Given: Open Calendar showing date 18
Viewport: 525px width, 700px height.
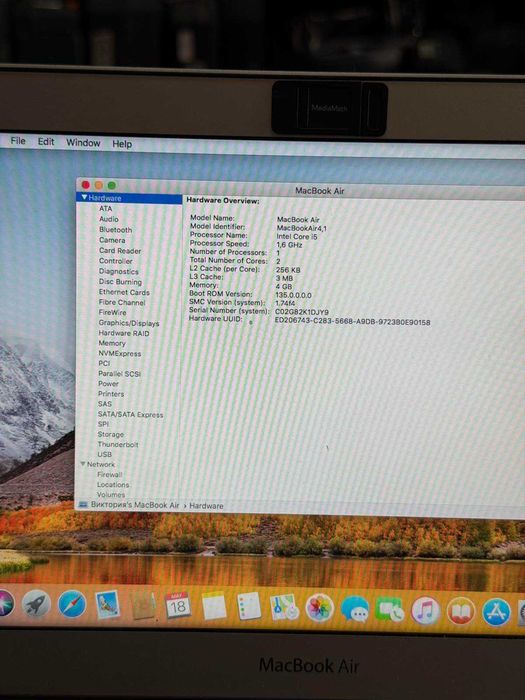Looking at the screenshot, I should pos(178,605).
